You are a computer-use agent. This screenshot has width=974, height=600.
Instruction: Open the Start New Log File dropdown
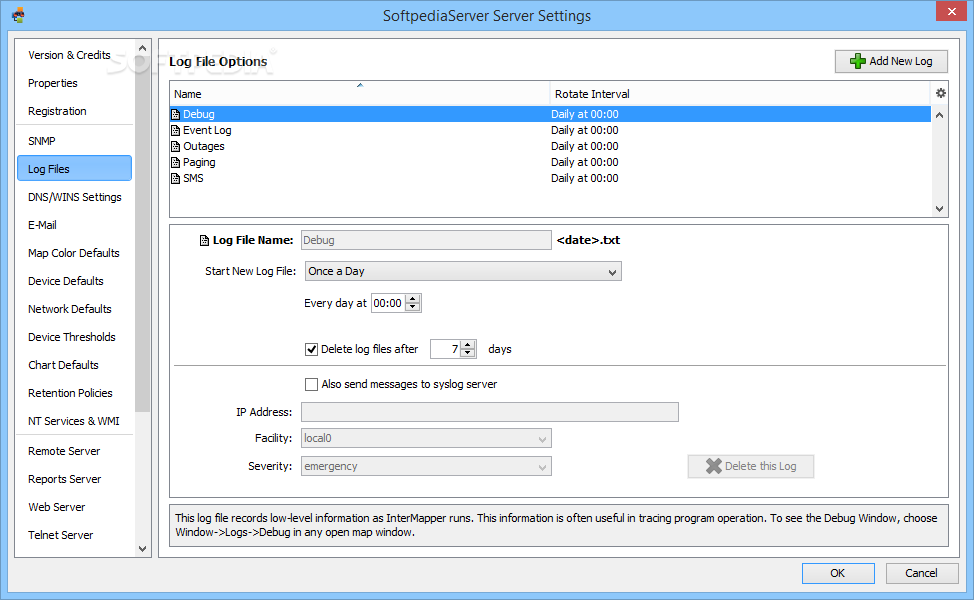tap(463, 271)
